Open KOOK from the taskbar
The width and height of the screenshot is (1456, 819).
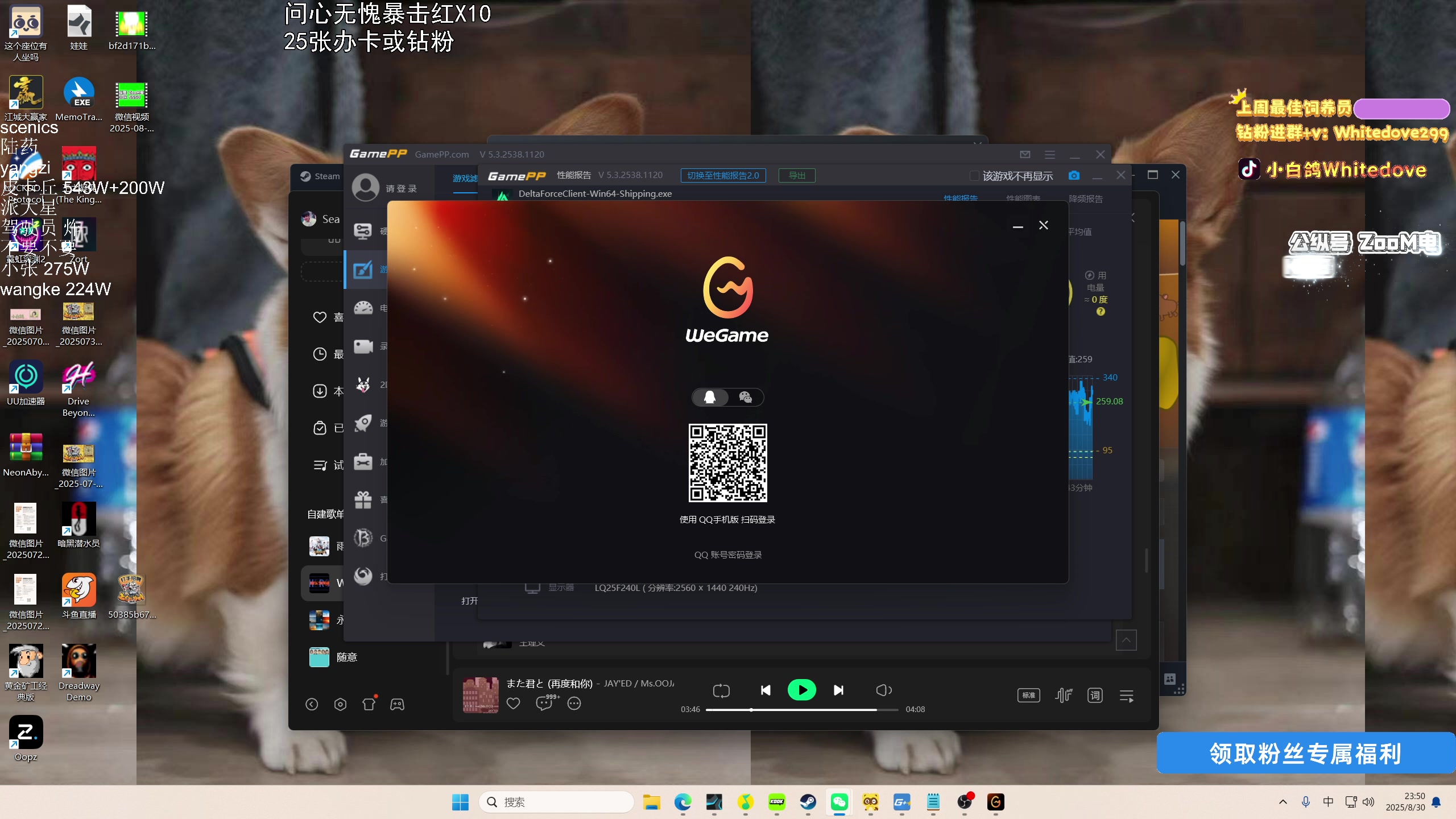pyautogui.click(x=776, y=802)
